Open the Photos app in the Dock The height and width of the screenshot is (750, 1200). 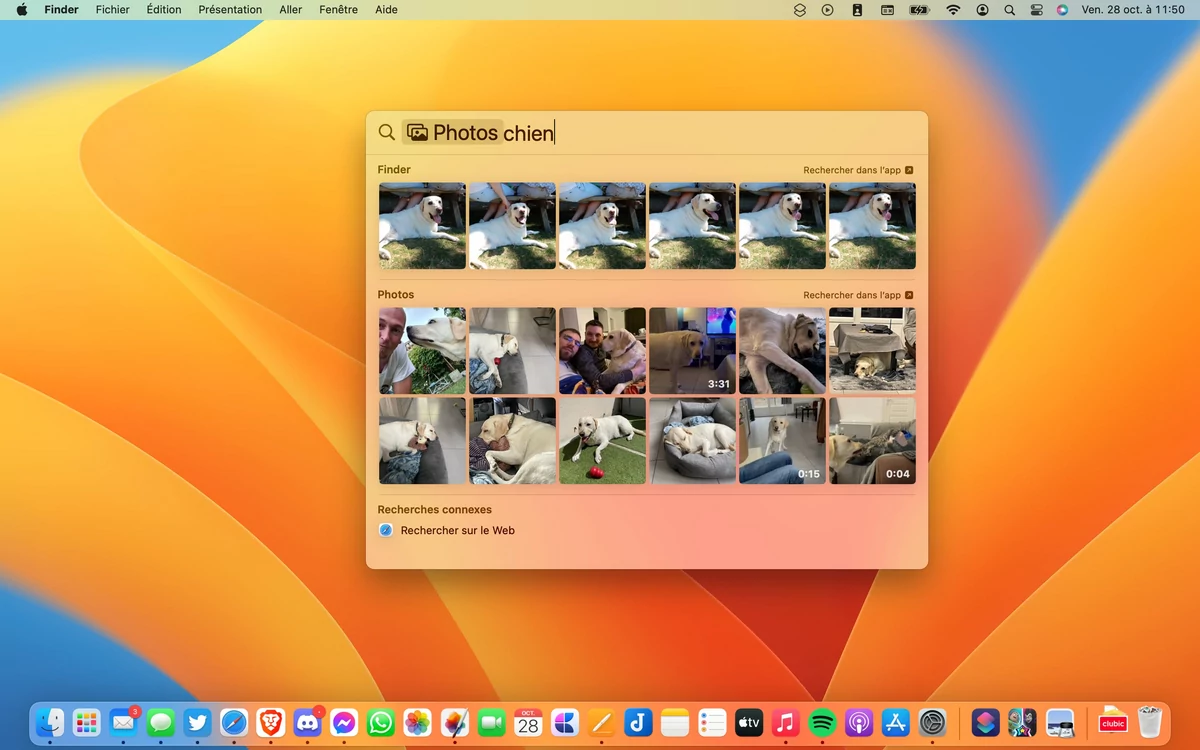(x=418, y=722)
